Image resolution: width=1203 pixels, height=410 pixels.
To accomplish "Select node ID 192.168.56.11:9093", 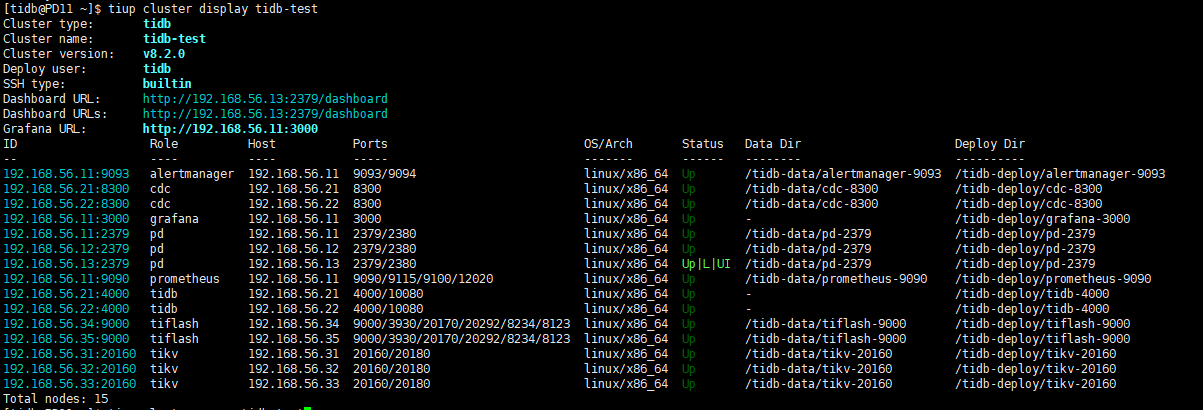I will point(66,174).
